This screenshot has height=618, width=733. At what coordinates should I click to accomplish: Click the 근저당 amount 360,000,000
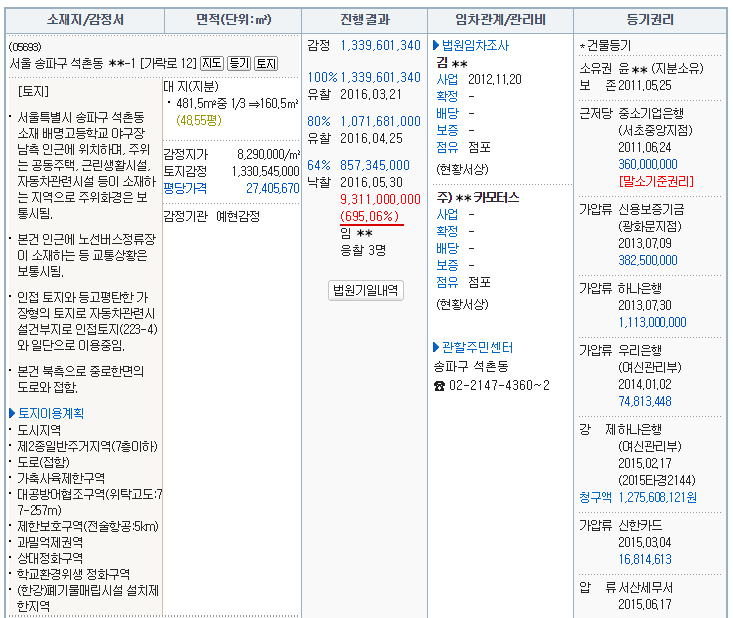(648, 164)
